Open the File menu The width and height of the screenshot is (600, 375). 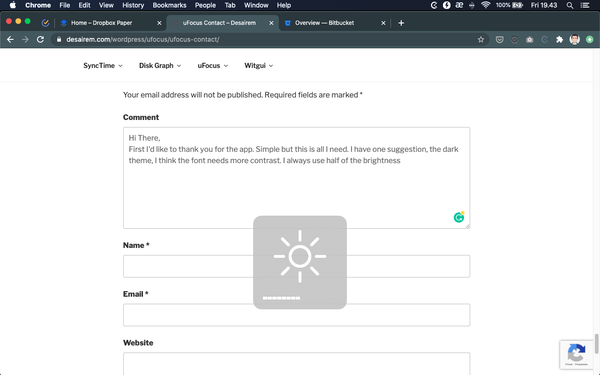coord(65,5)
